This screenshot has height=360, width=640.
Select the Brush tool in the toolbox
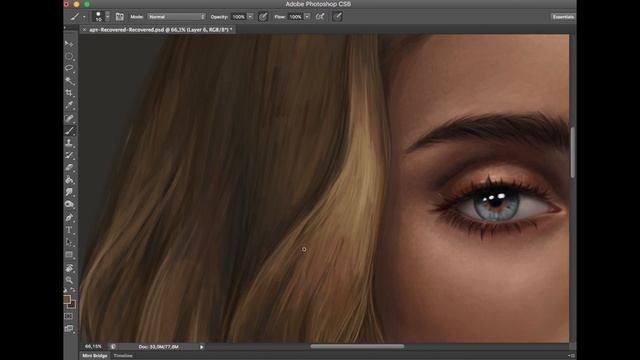[69, 131]
